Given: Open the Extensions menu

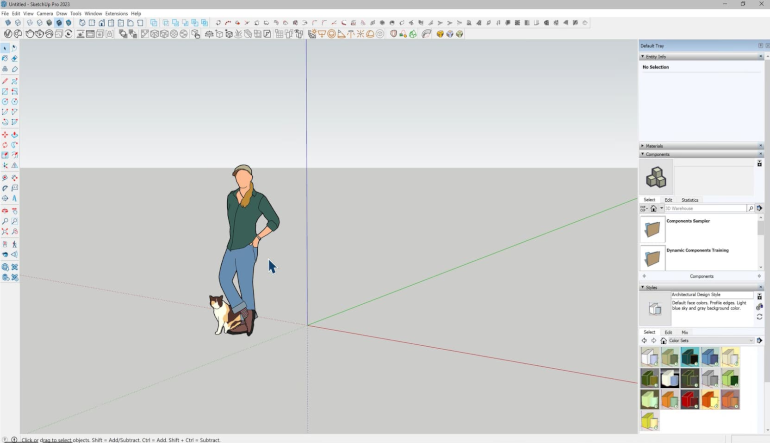Looking at the screenshot, I should pos(116,14).
